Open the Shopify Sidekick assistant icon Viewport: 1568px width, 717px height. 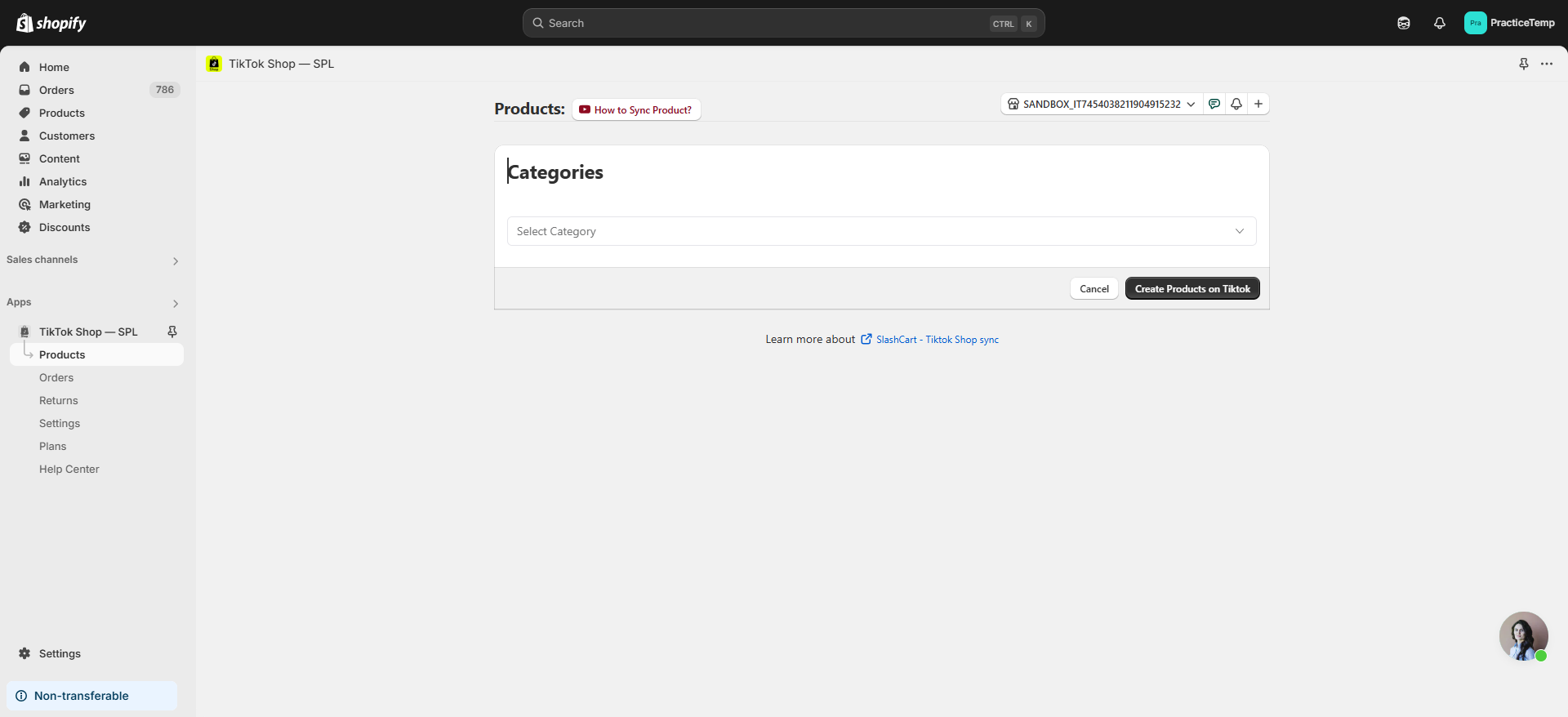tap(1404, 23)
